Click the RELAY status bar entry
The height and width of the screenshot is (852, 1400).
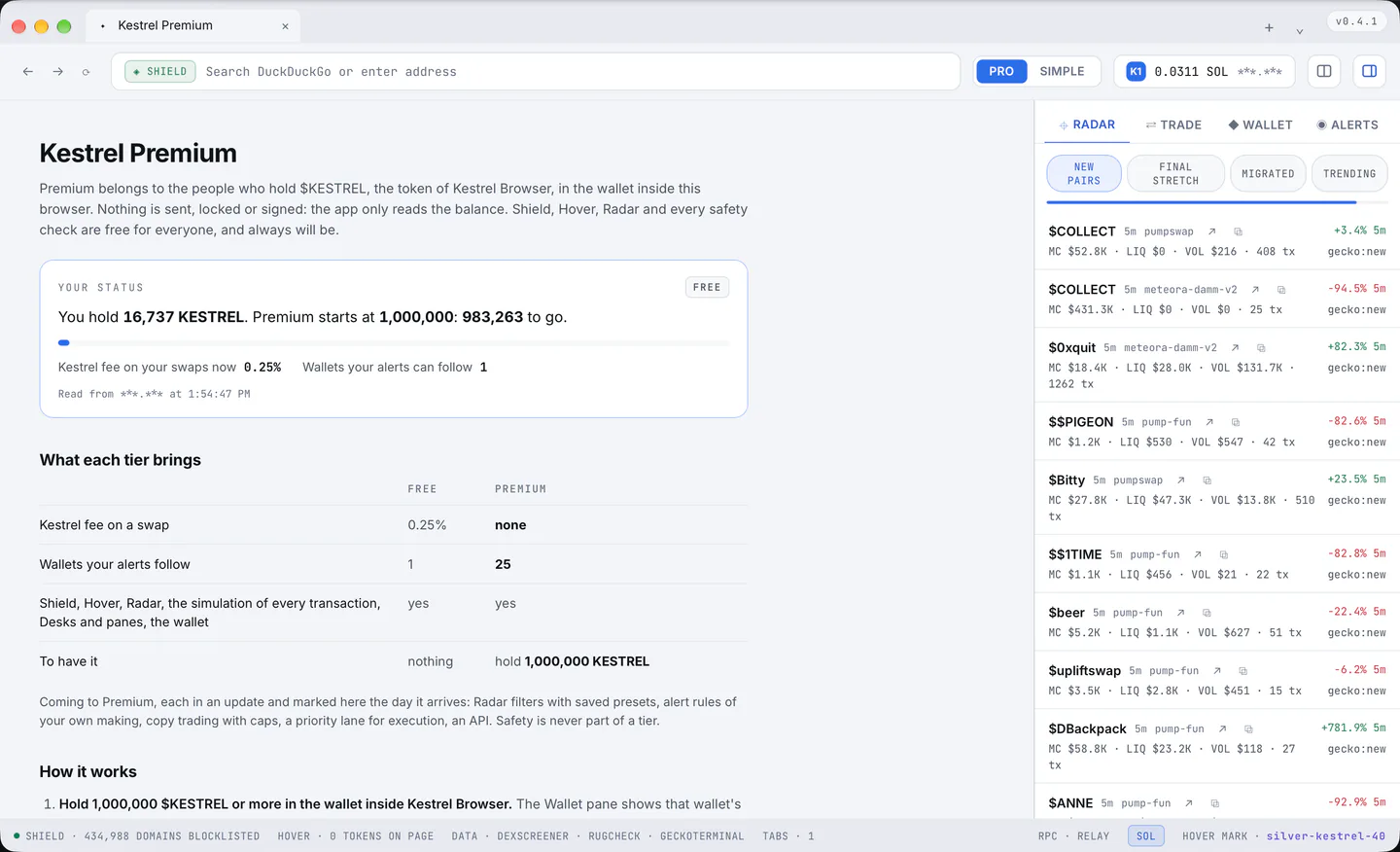click(x=1094, y=836)
